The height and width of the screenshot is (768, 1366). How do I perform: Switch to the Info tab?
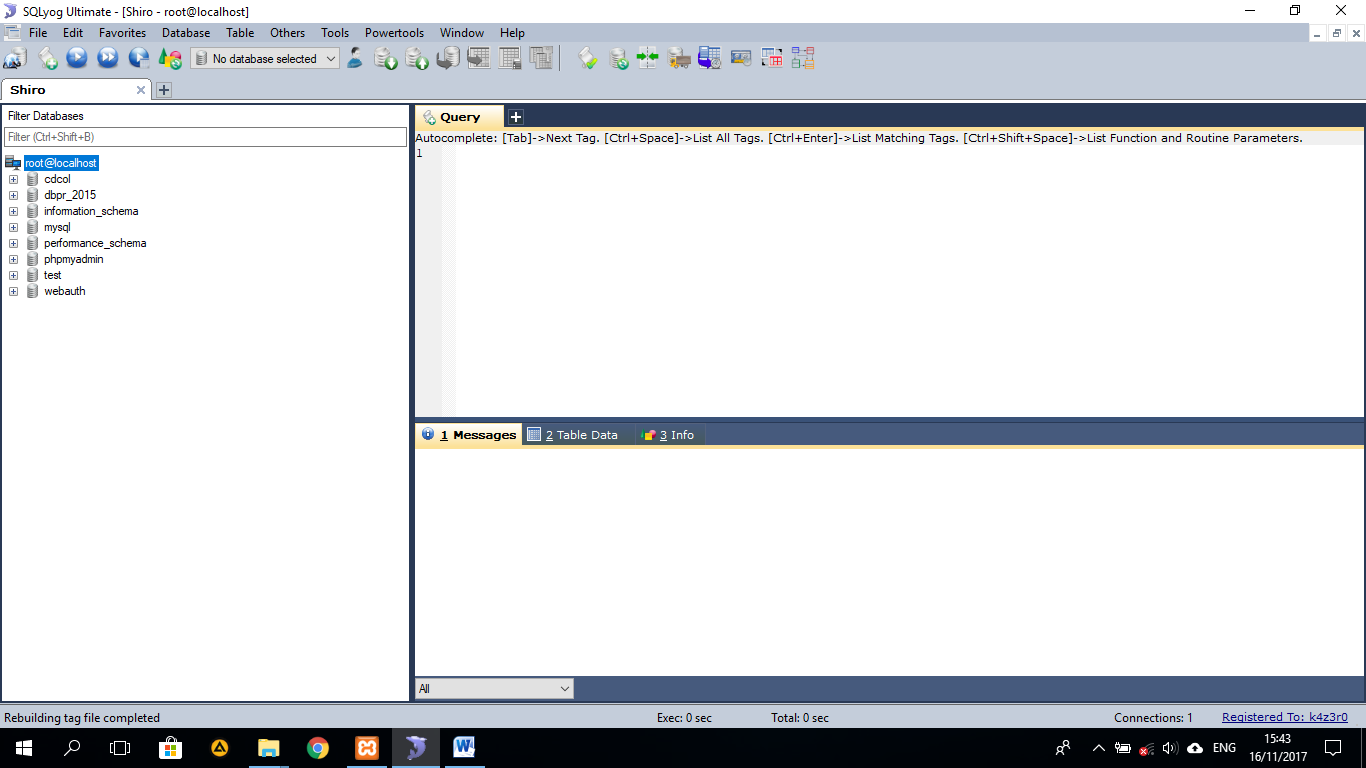tap(668, 435)
